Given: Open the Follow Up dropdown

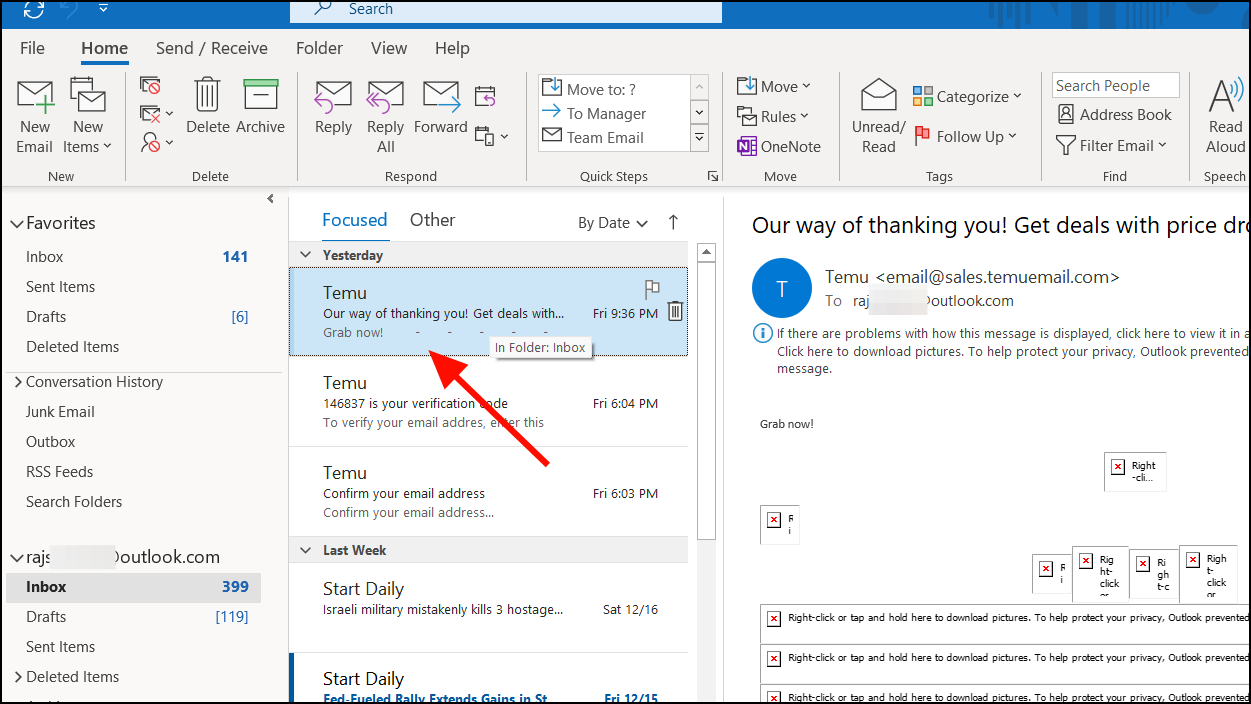Looking at the screenshot, I should (964, 137).
